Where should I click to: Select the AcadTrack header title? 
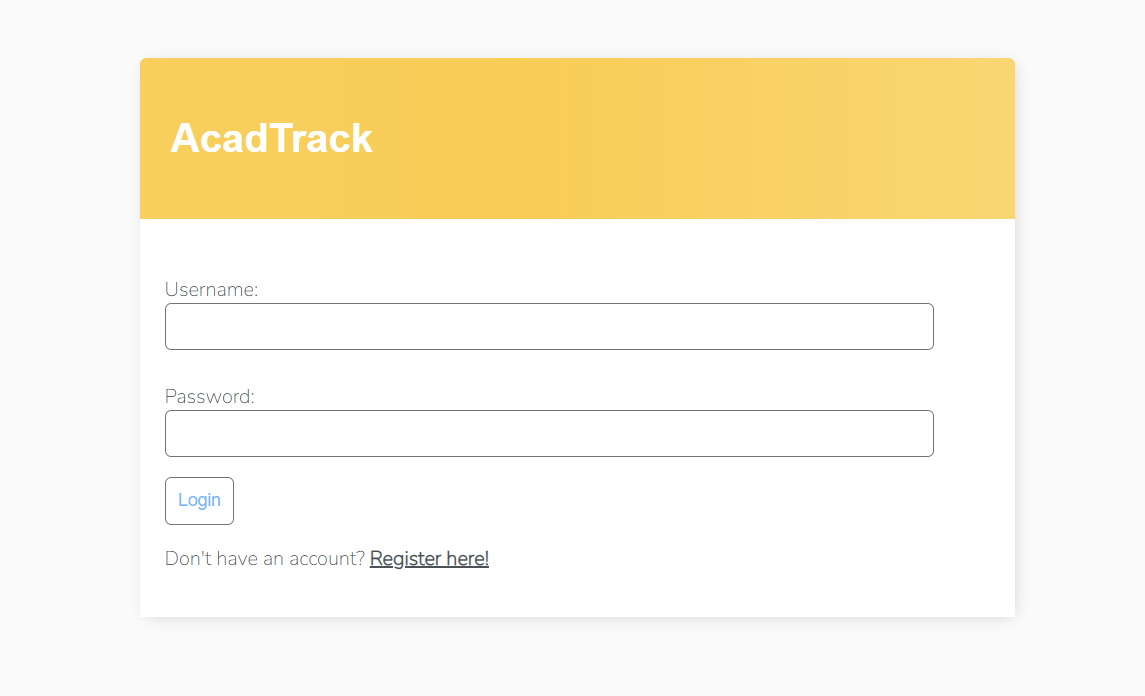272,138
